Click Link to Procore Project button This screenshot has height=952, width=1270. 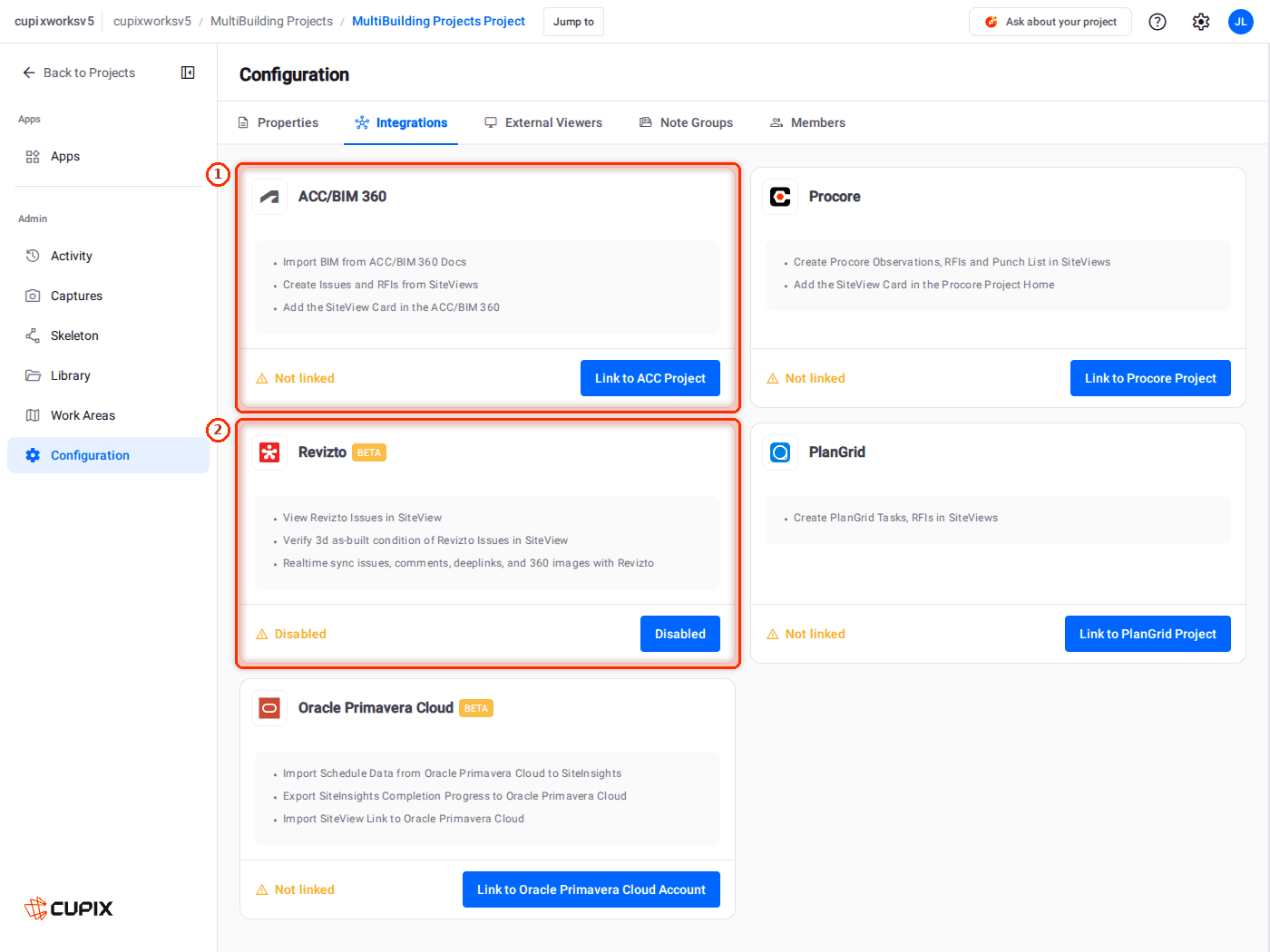point(1150,378)
